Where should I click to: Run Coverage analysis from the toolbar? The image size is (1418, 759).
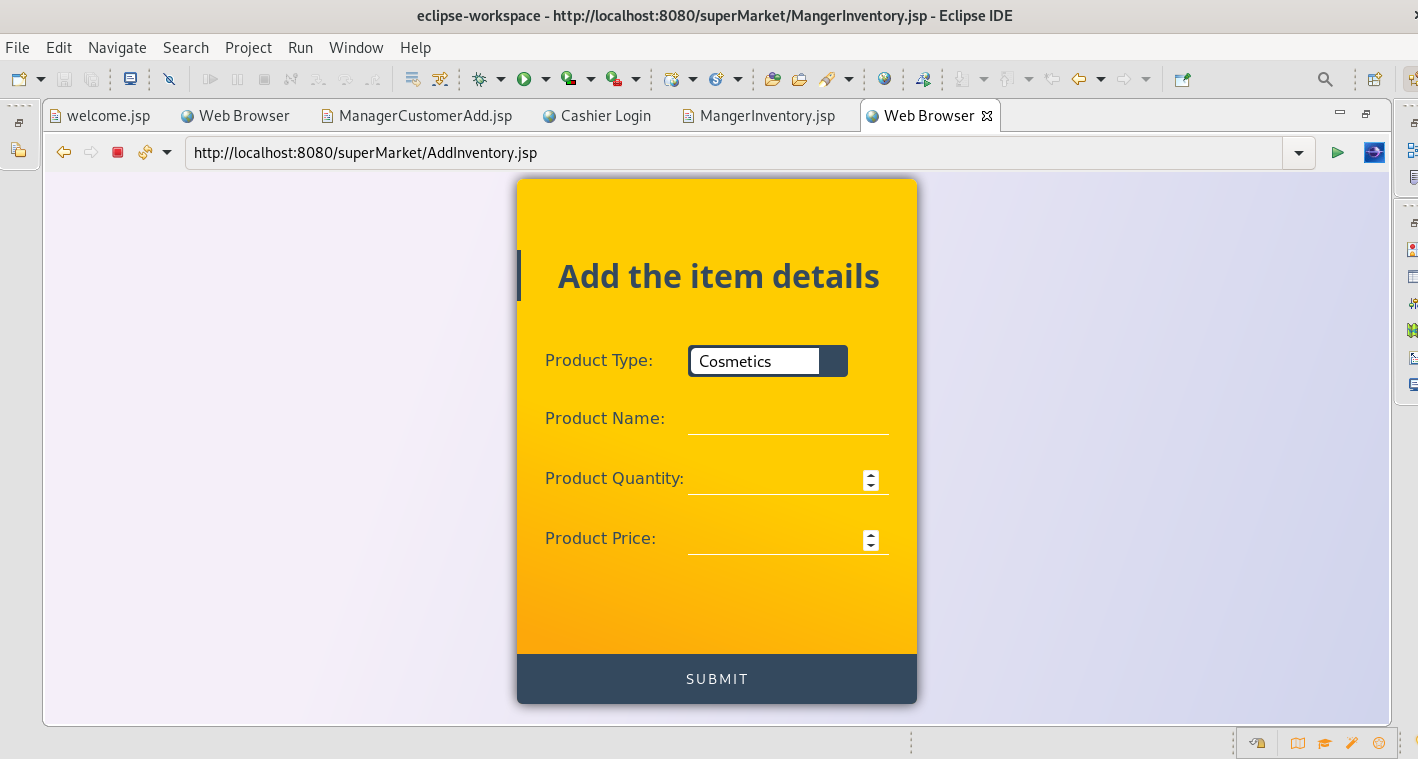pyautogui.click(x=570, y=78)
